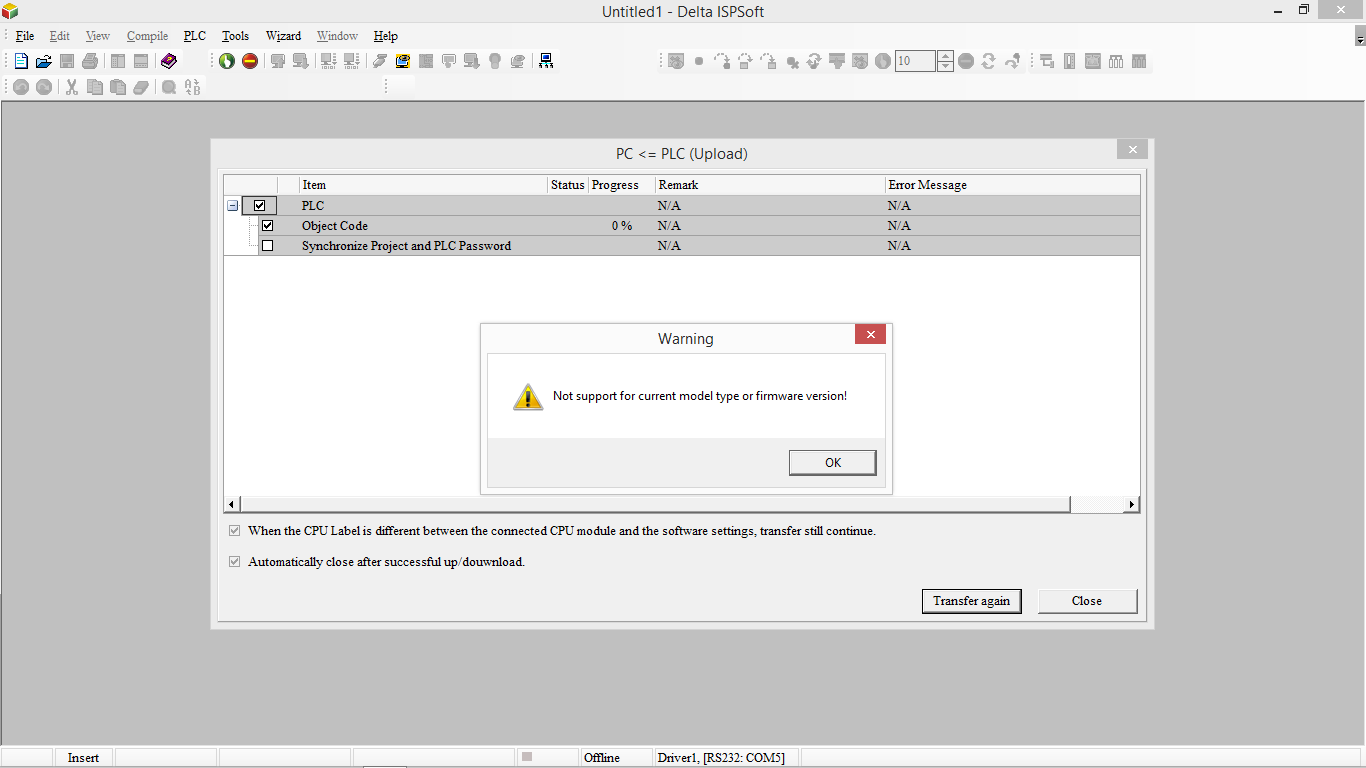
Task: Click the Progress column header
Action: 621,185
